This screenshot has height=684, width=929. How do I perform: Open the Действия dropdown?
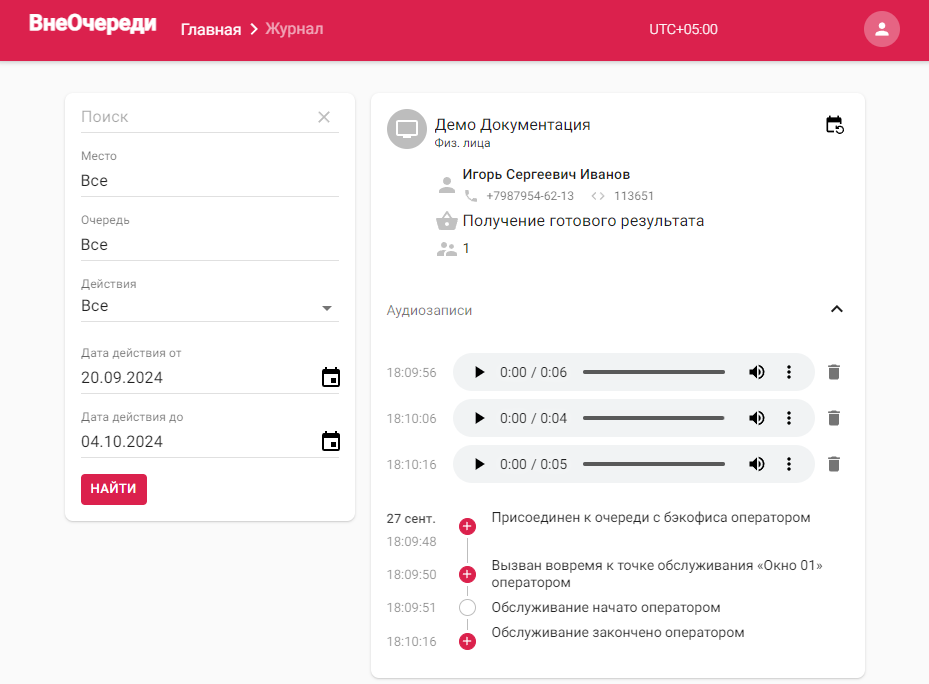tap(210, 306)
